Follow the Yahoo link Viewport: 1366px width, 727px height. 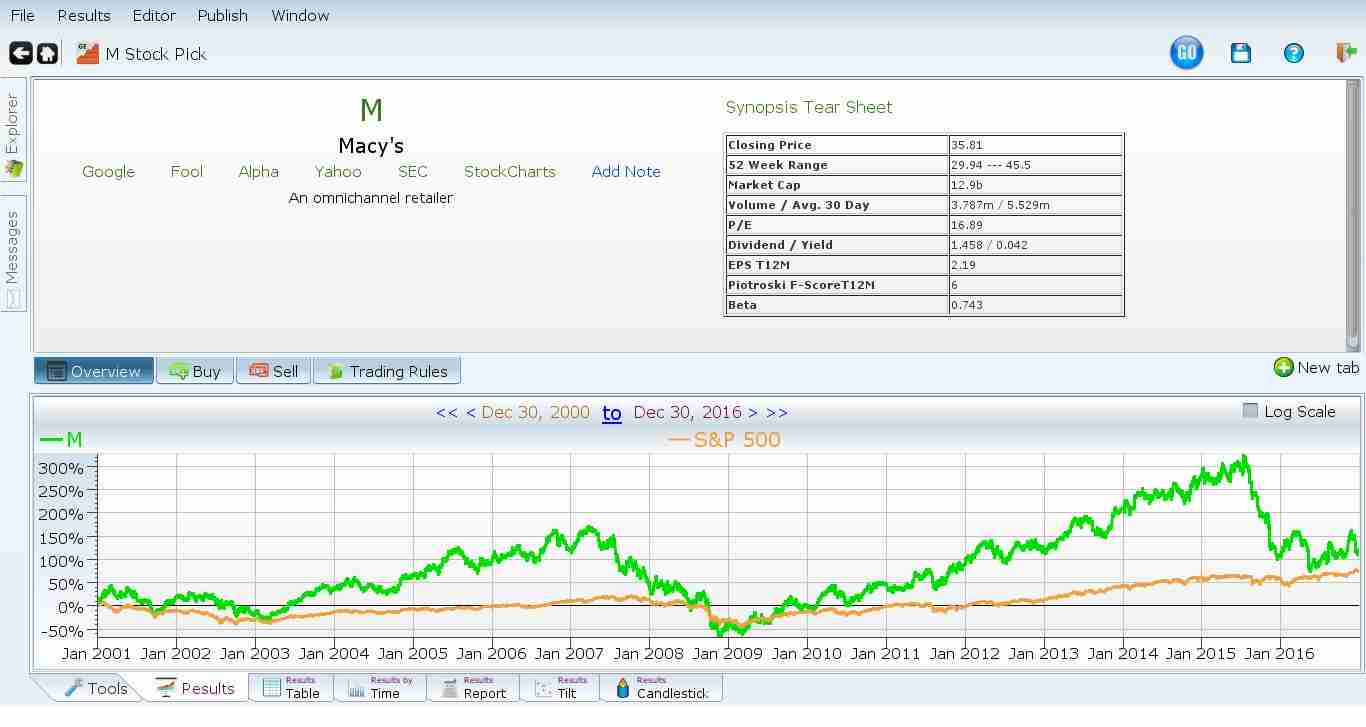(x=338, y=171)
